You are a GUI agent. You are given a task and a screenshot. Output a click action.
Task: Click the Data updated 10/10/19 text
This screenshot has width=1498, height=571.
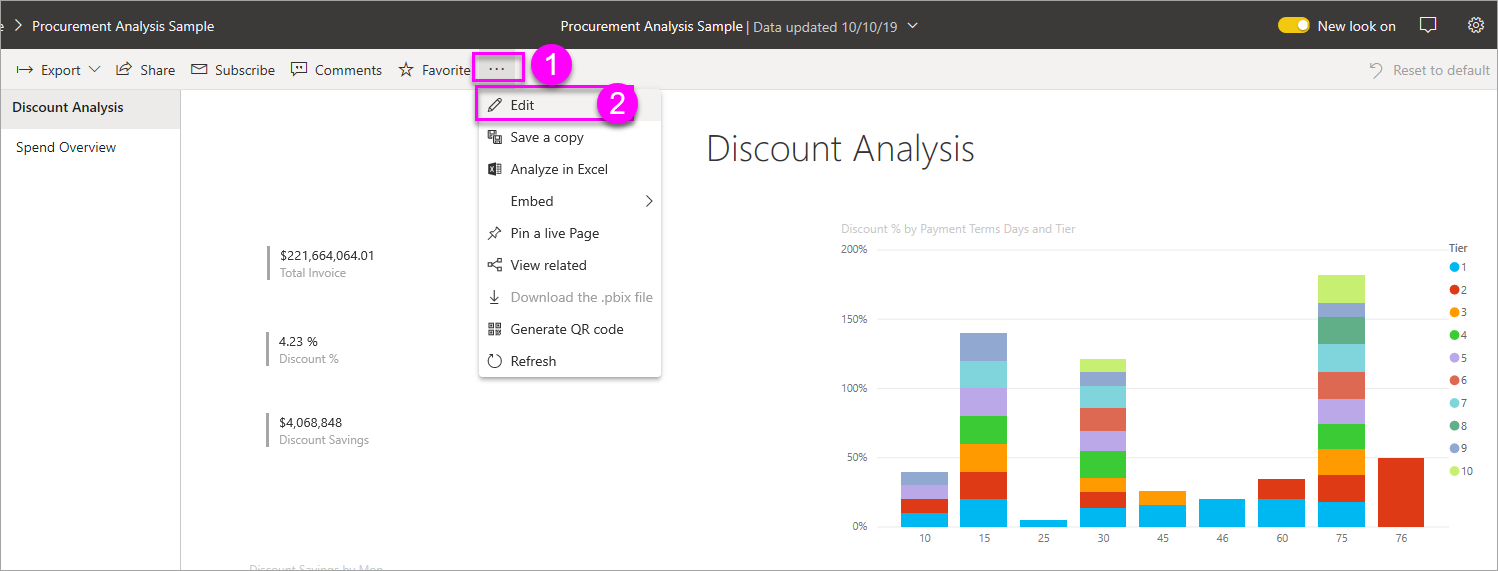click(825, 26)
